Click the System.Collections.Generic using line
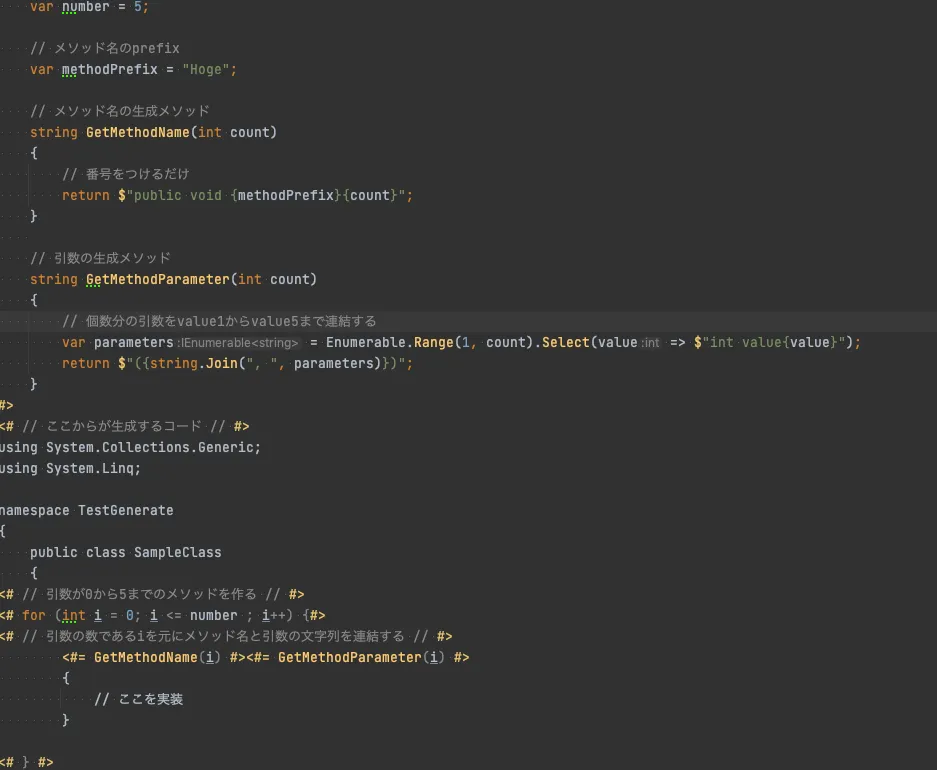The height and width of the screenshot is (770, 937). coord(153,447)
